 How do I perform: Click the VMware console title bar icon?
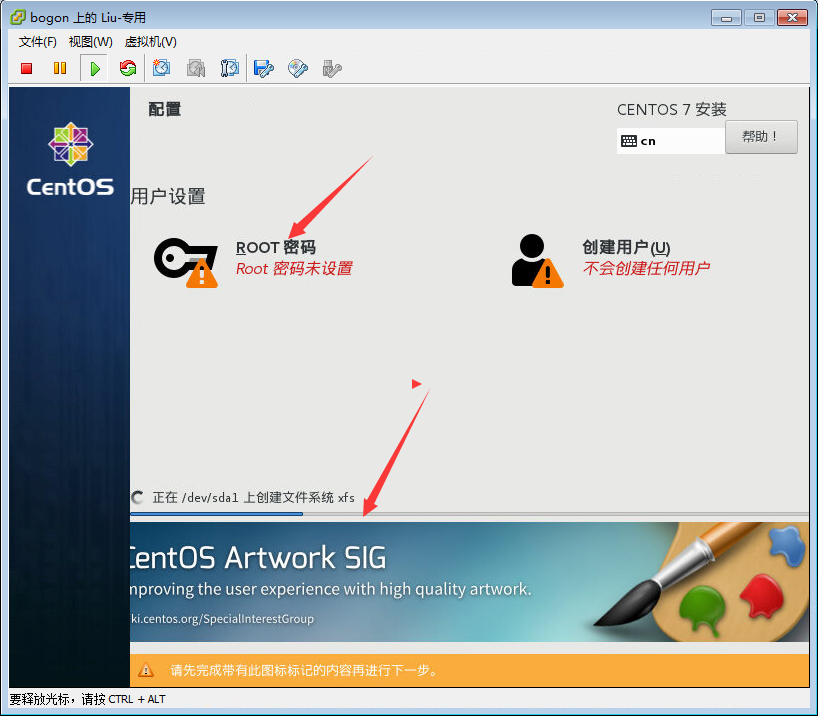coord(18,17)
